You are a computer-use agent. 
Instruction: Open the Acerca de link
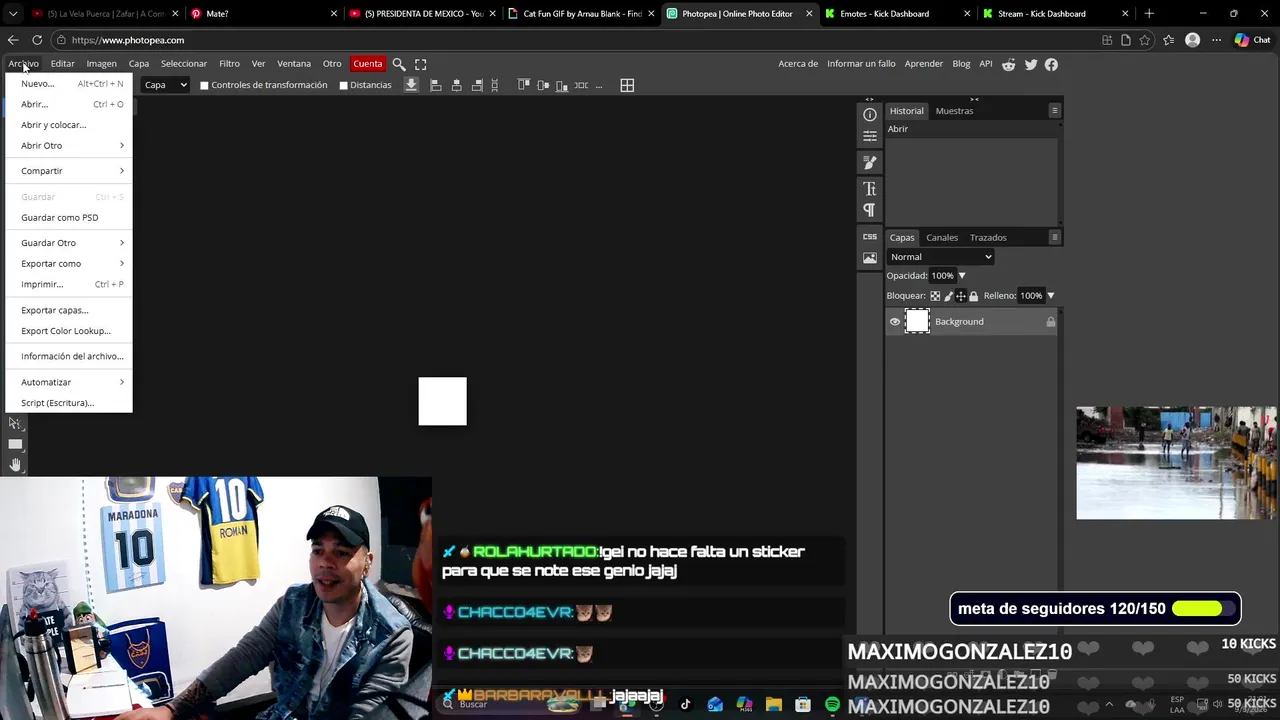point(798,64)
